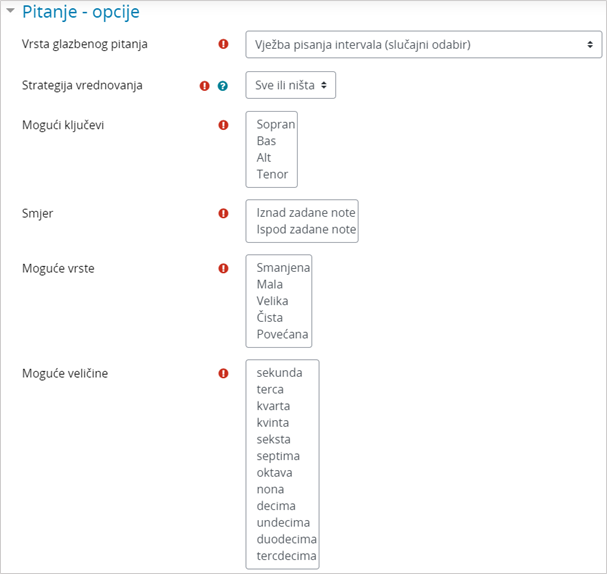Open the Sve ili ništa dropdown

[x=290, y=85]
